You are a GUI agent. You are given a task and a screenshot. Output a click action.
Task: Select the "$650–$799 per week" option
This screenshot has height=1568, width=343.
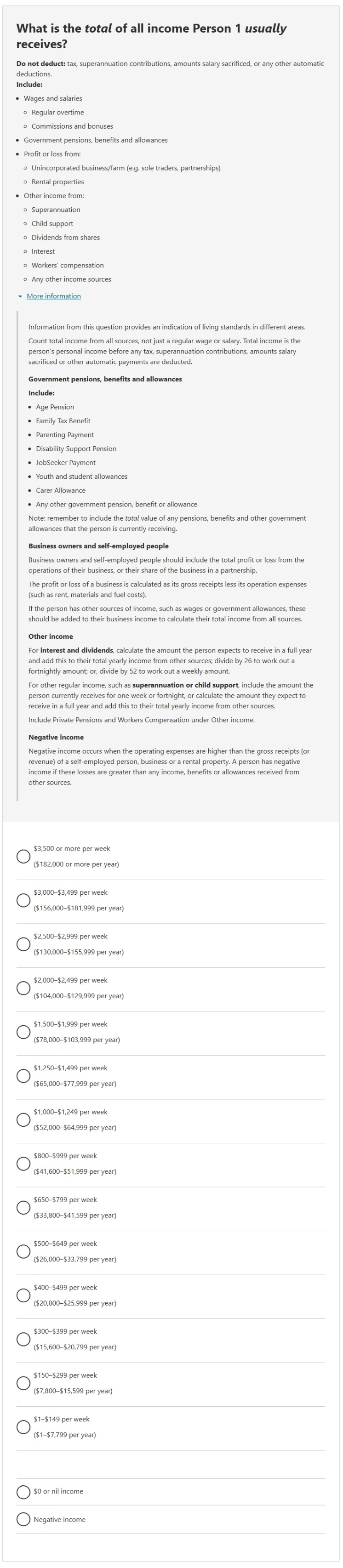[23, 1207]
